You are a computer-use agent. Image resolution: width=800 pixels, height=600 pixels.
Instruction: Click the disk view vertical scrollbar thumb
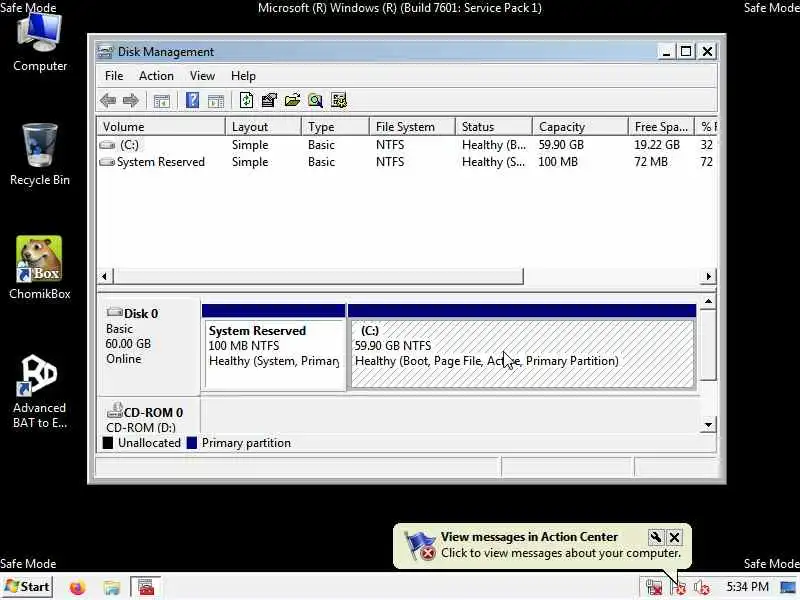(708, 344)
